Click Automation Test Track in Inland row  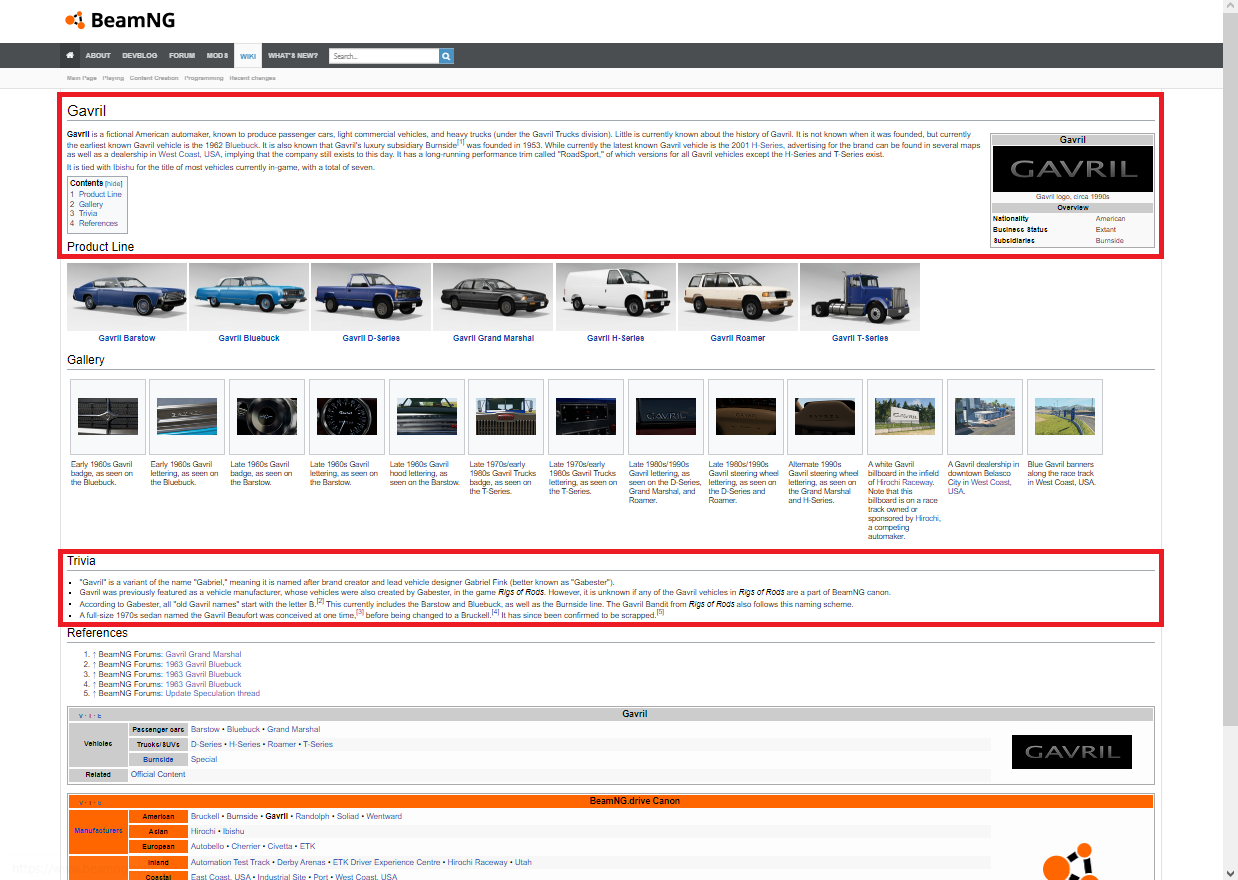point(231,862)
